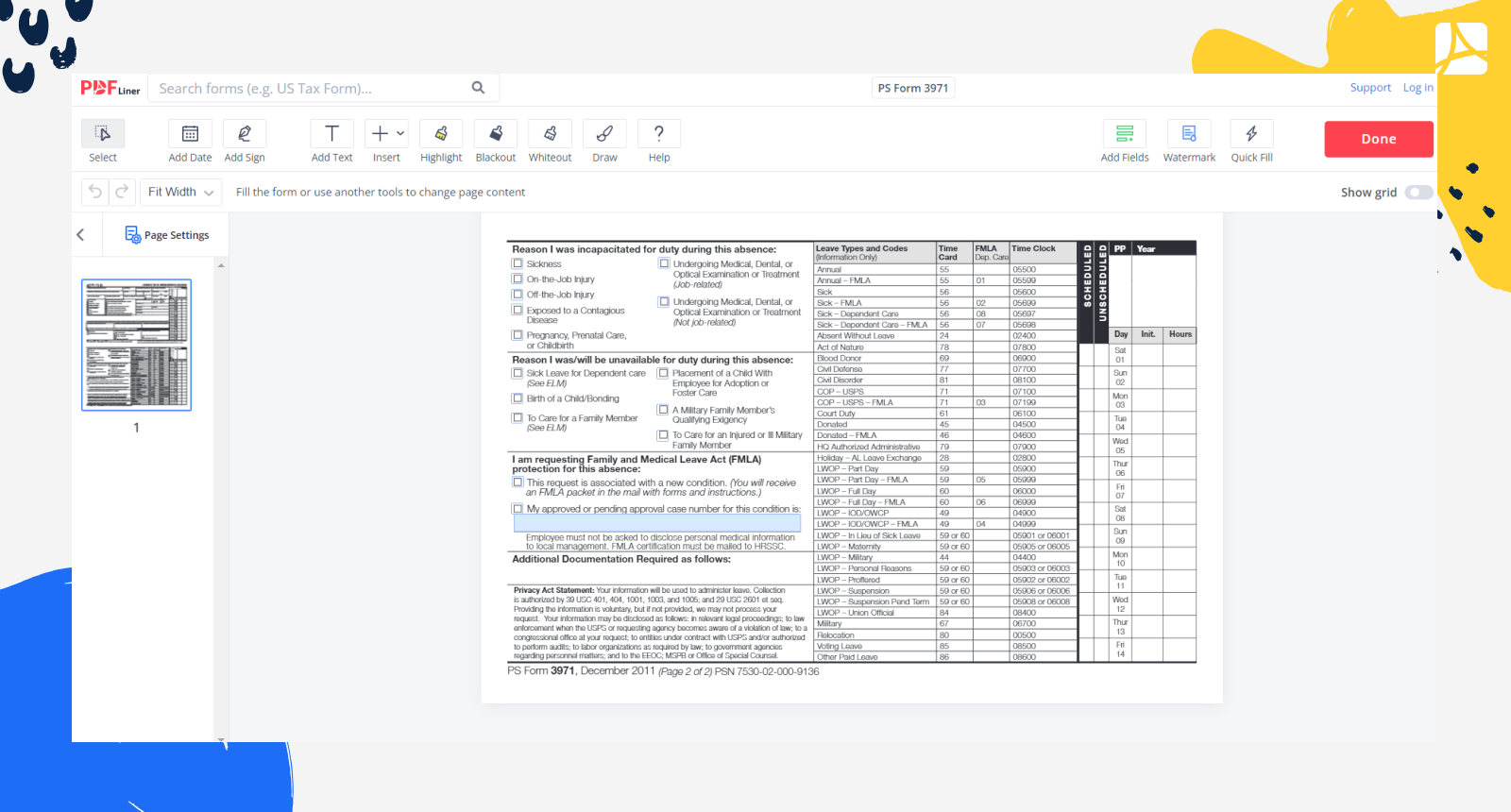The height and width of the screenshot is (812, 1511).
Task: Launch Quick Fill
Action: point(1251,134)
